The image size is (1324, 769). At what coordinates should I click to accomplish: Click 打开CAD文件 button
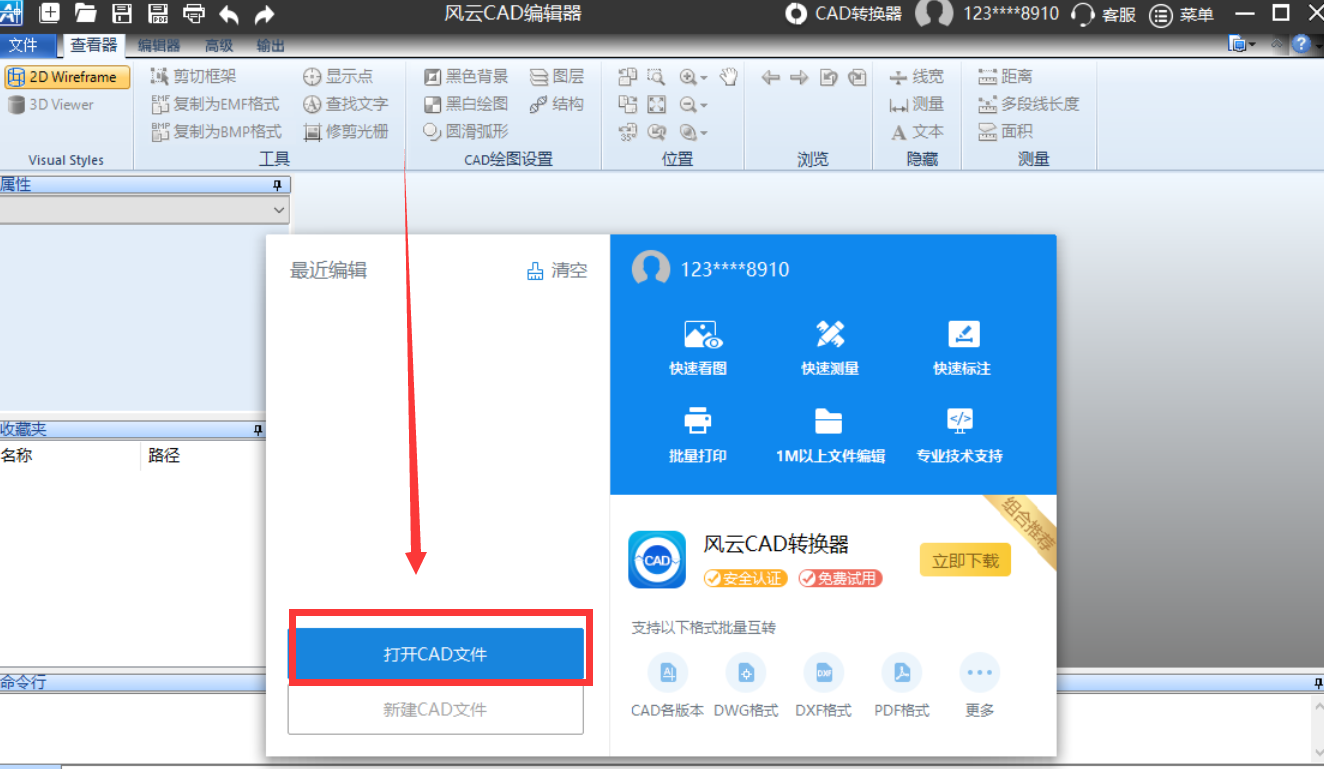[436, 654]
